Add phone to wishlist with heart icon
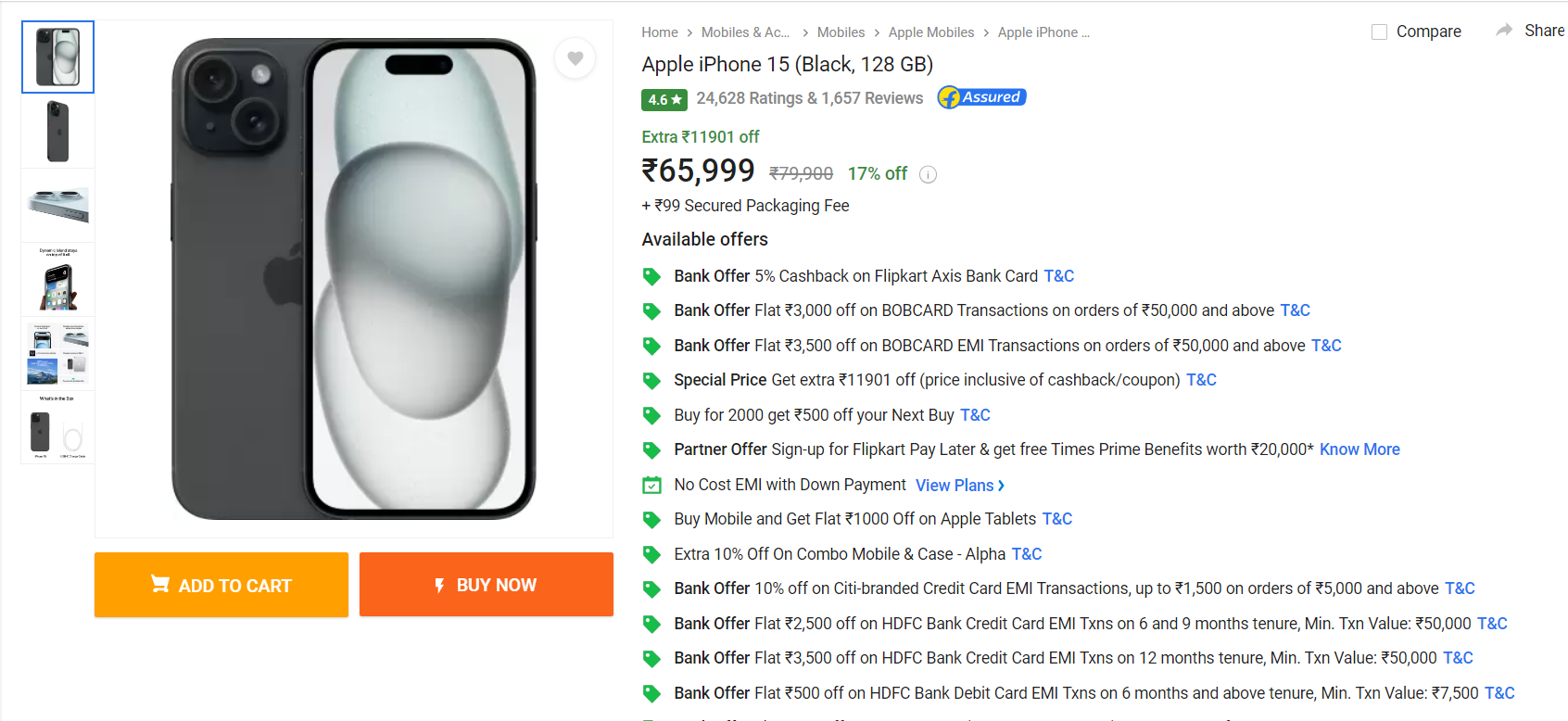Image resolution: width=1568 pixels, height=721 pixels. [575, 58]
